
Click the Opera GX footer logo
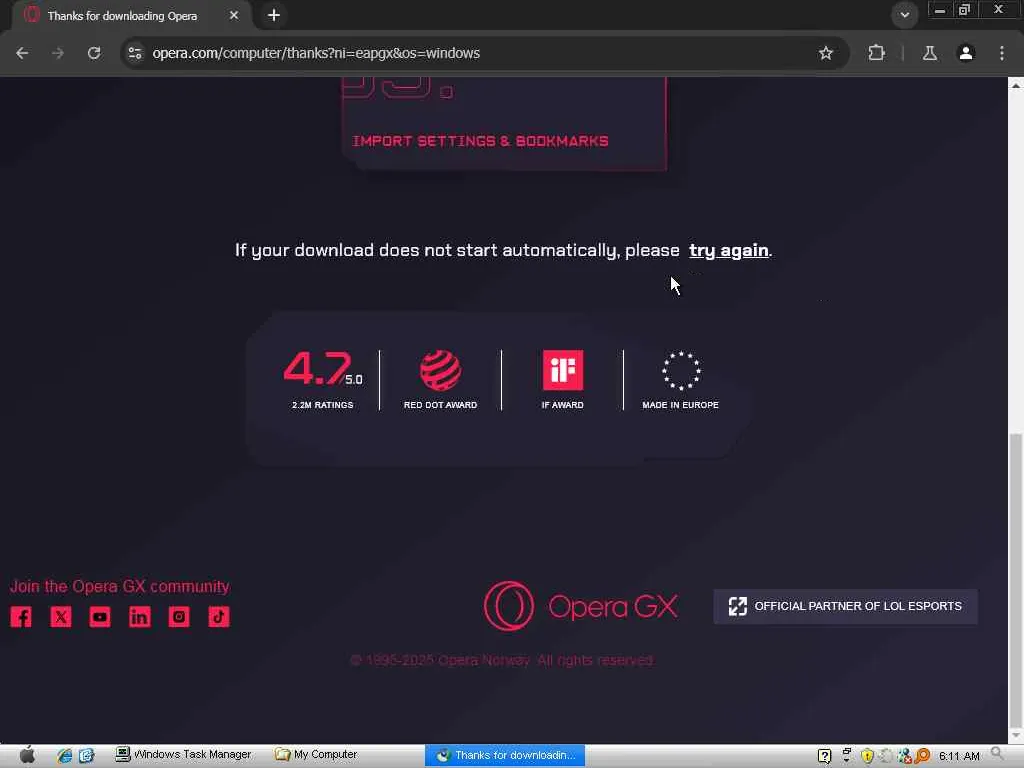(x=581, y=606)
